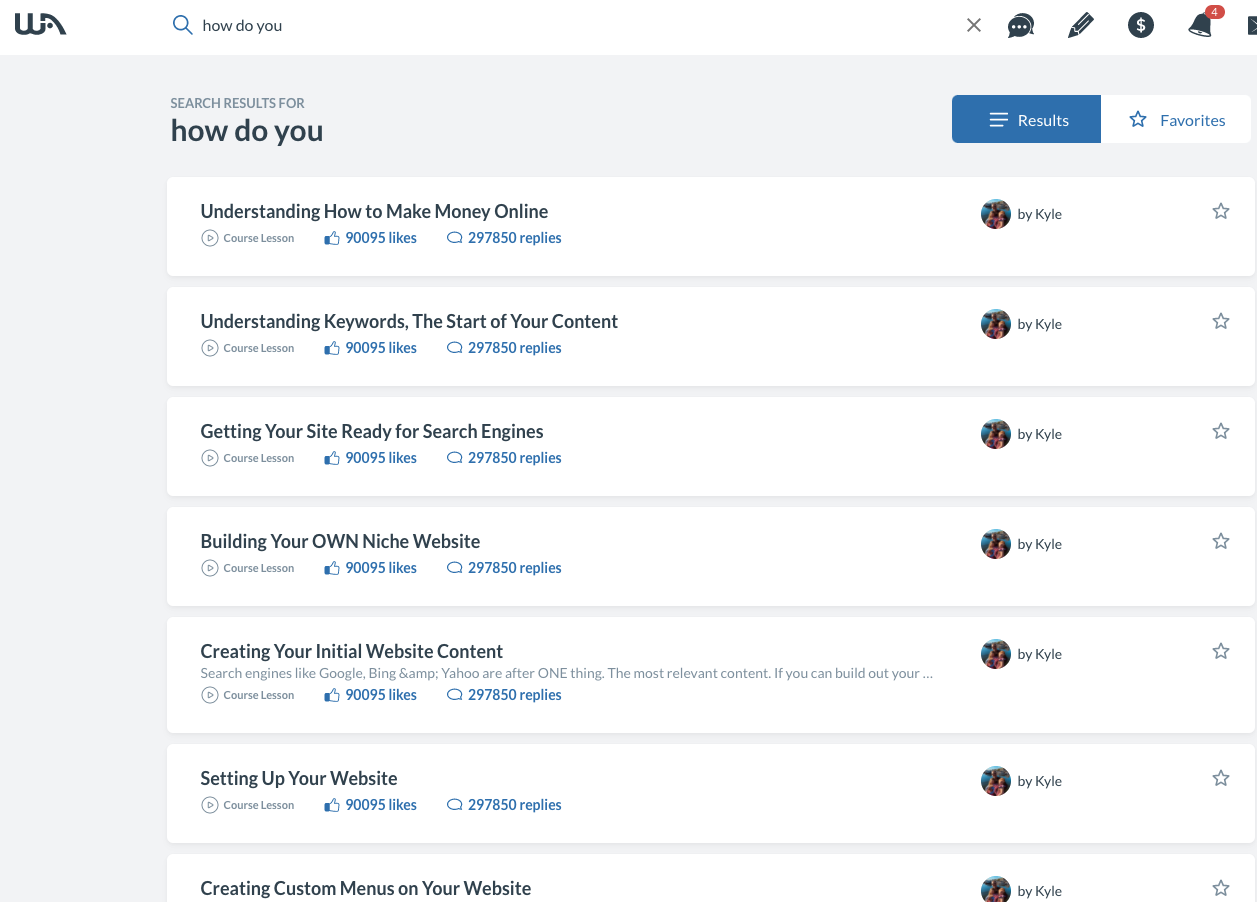This screenshot has height=902, width=1257.
Task: Favorite 'Understanding How to Make Money Online' star
Action: [1221, 211]
